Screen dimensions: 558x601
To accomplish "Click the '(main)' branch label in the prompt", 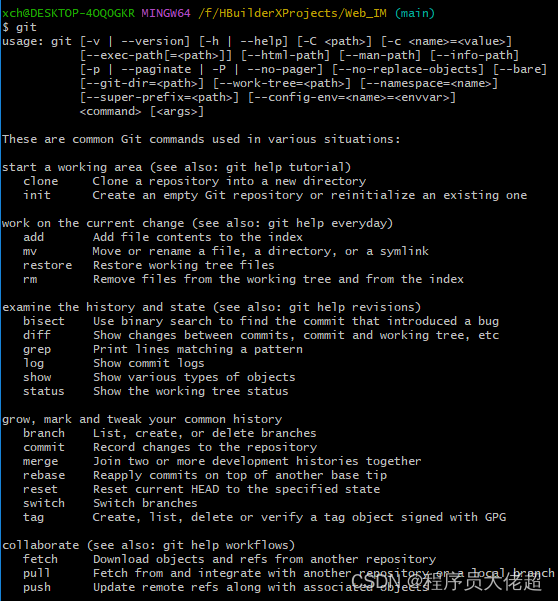I will 415,13.
